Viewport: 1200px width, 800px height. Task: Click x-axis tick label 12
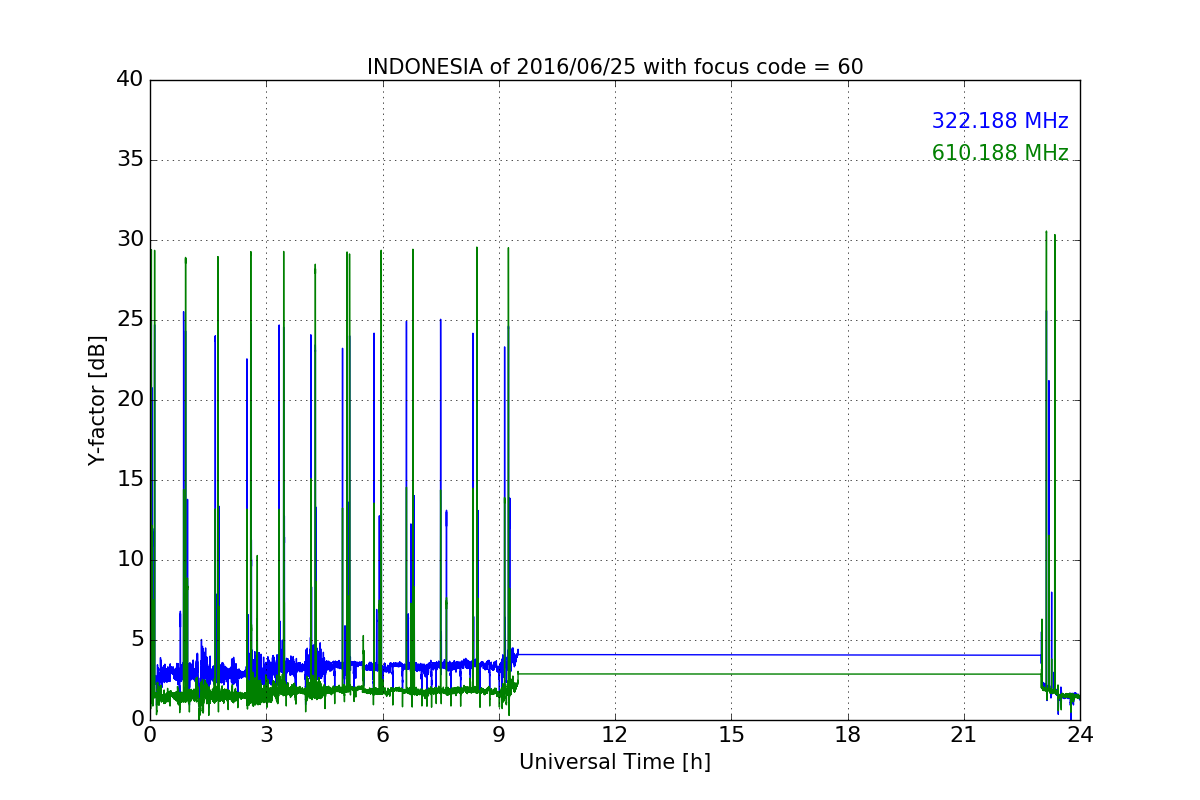[x=615, y=735]
